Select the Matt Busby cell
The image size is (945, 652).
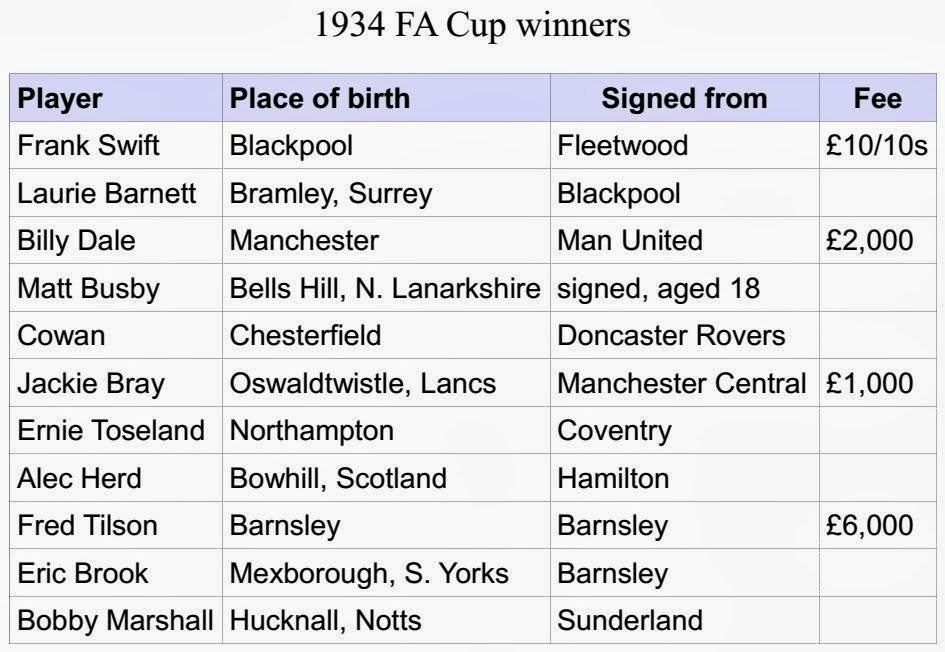[x=88, y=289]
